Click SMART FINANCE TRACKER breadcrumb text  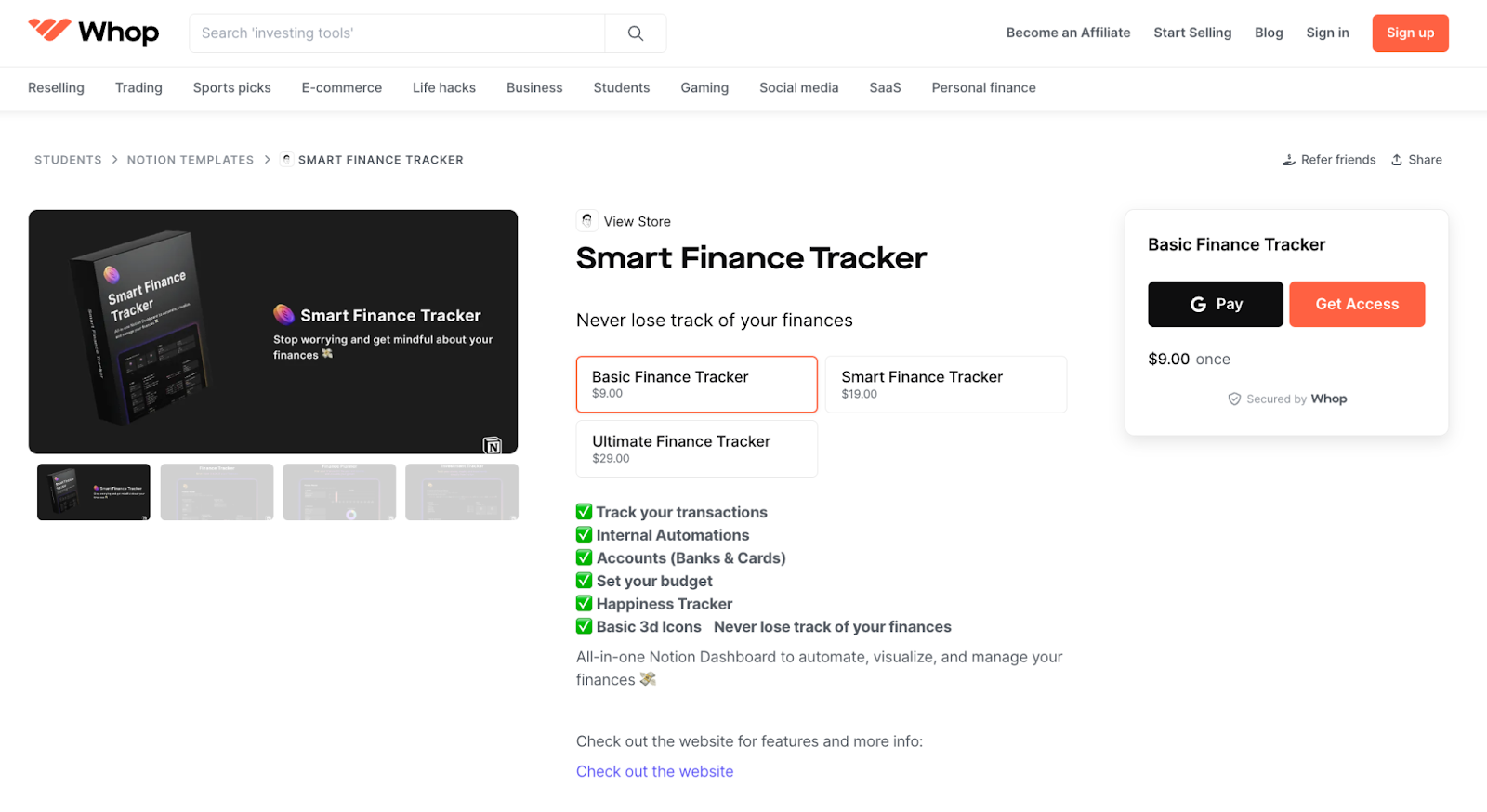pos(380,160)
